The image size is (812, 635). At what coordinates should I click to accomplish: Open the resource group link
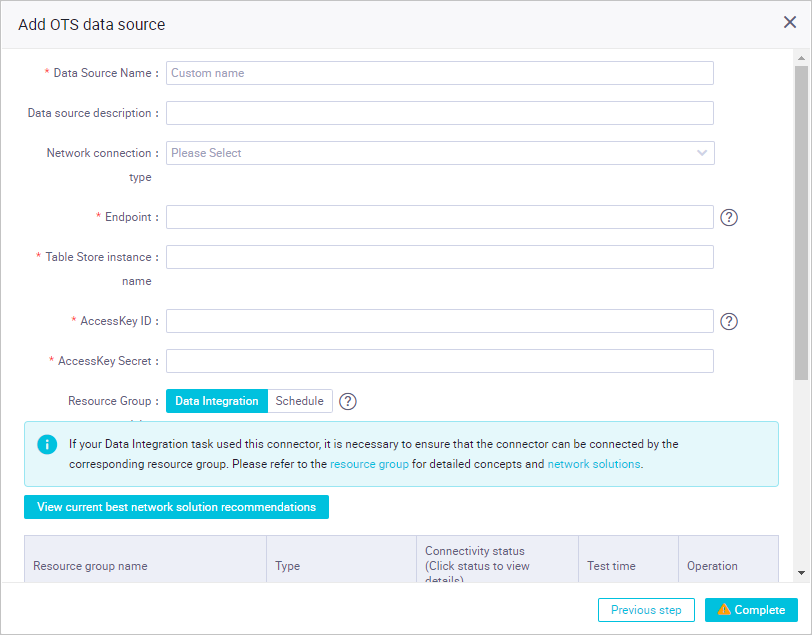tap(369, 464)
